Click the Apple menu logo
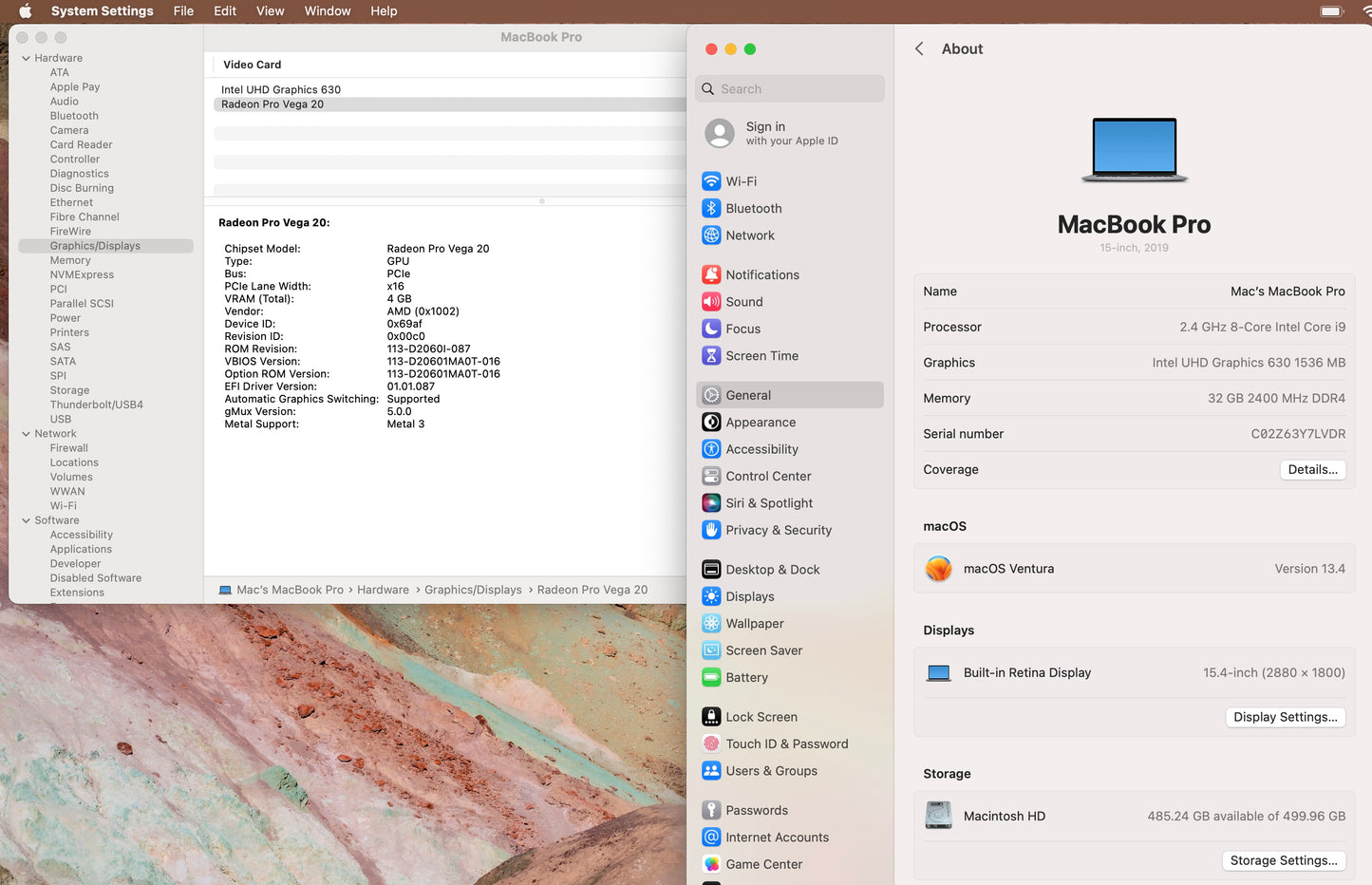 26,11
